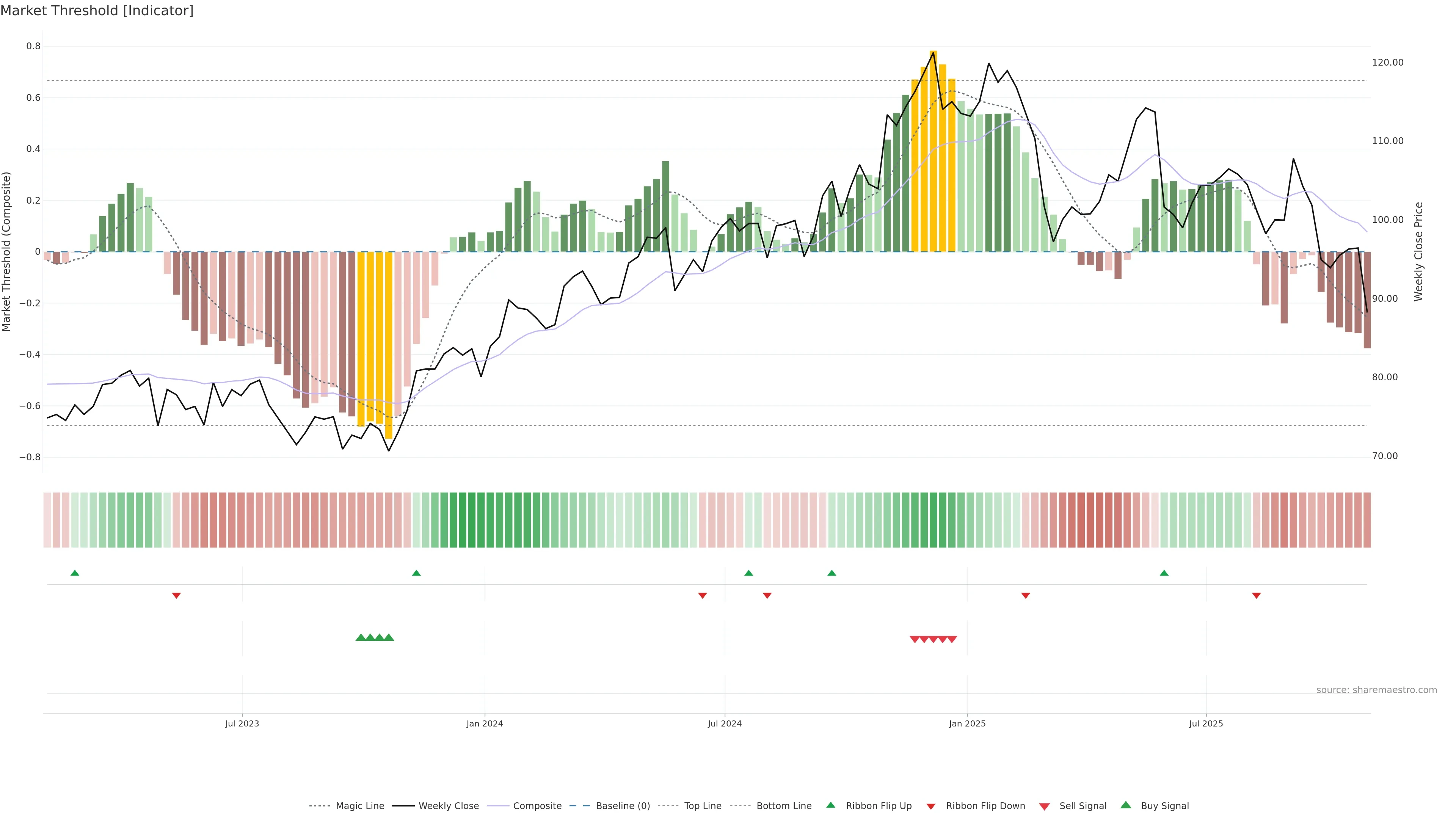The height and width of the screenshot is (819, 1456).
Task: Click Ribbon Flip Down legend triangle
Action: click(931, 806)
